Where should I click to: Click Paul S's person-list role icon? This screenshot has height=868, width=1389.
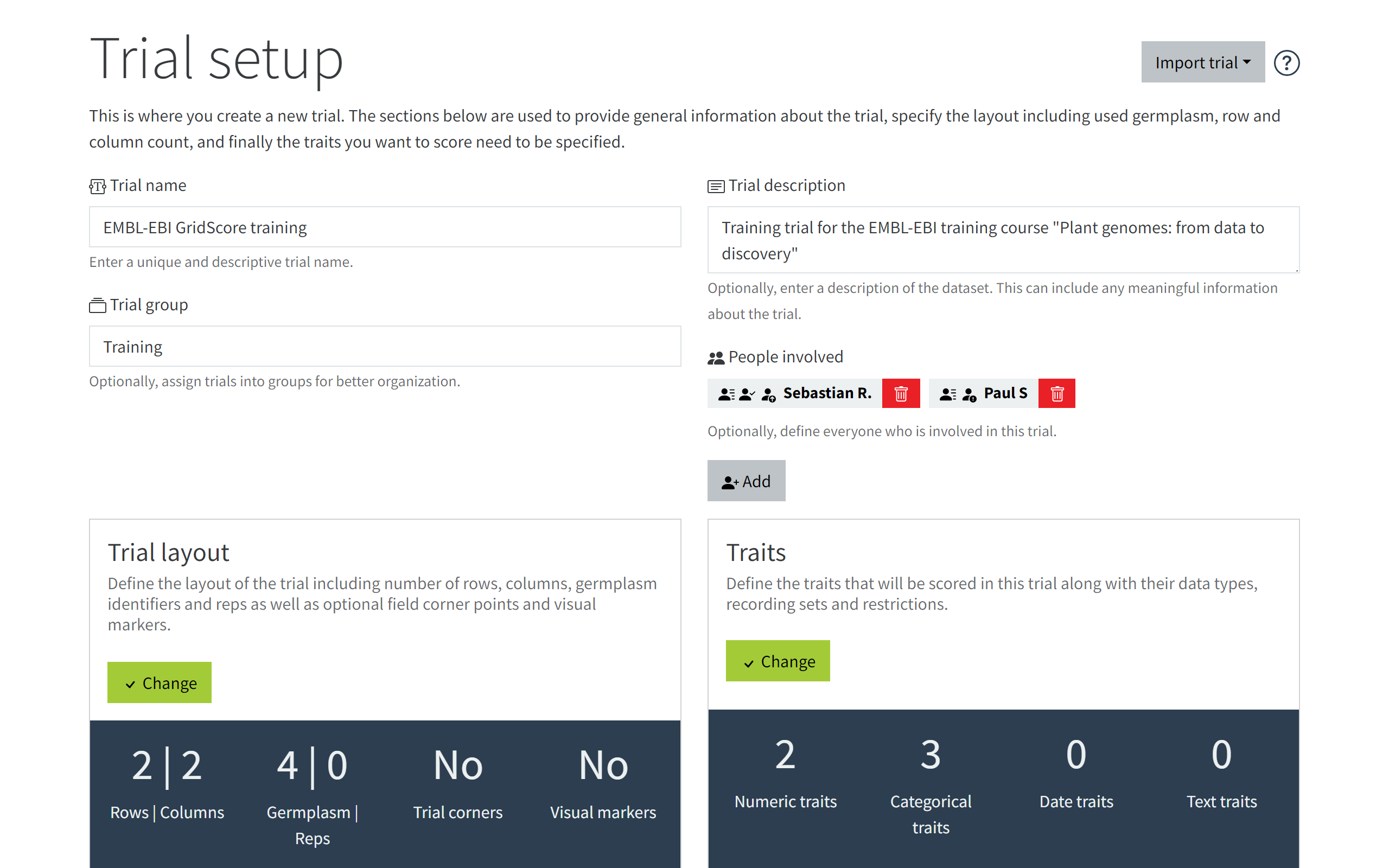tap(948, 394)
